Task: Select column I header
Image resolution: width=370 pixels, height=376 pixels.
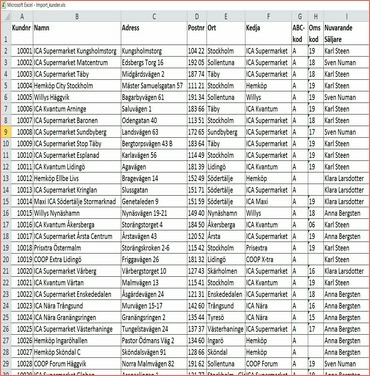Action: pyautogui.click(x=346, y=16)
